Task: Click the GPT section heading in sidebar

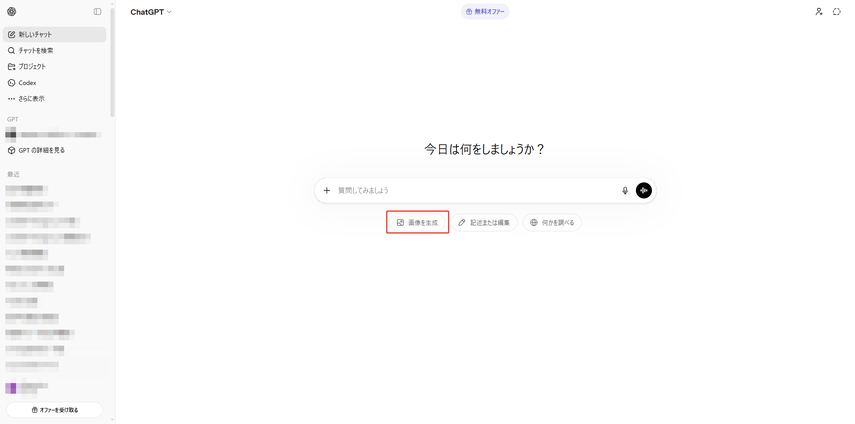Action: pyautogui.click(x=13, y=119)
